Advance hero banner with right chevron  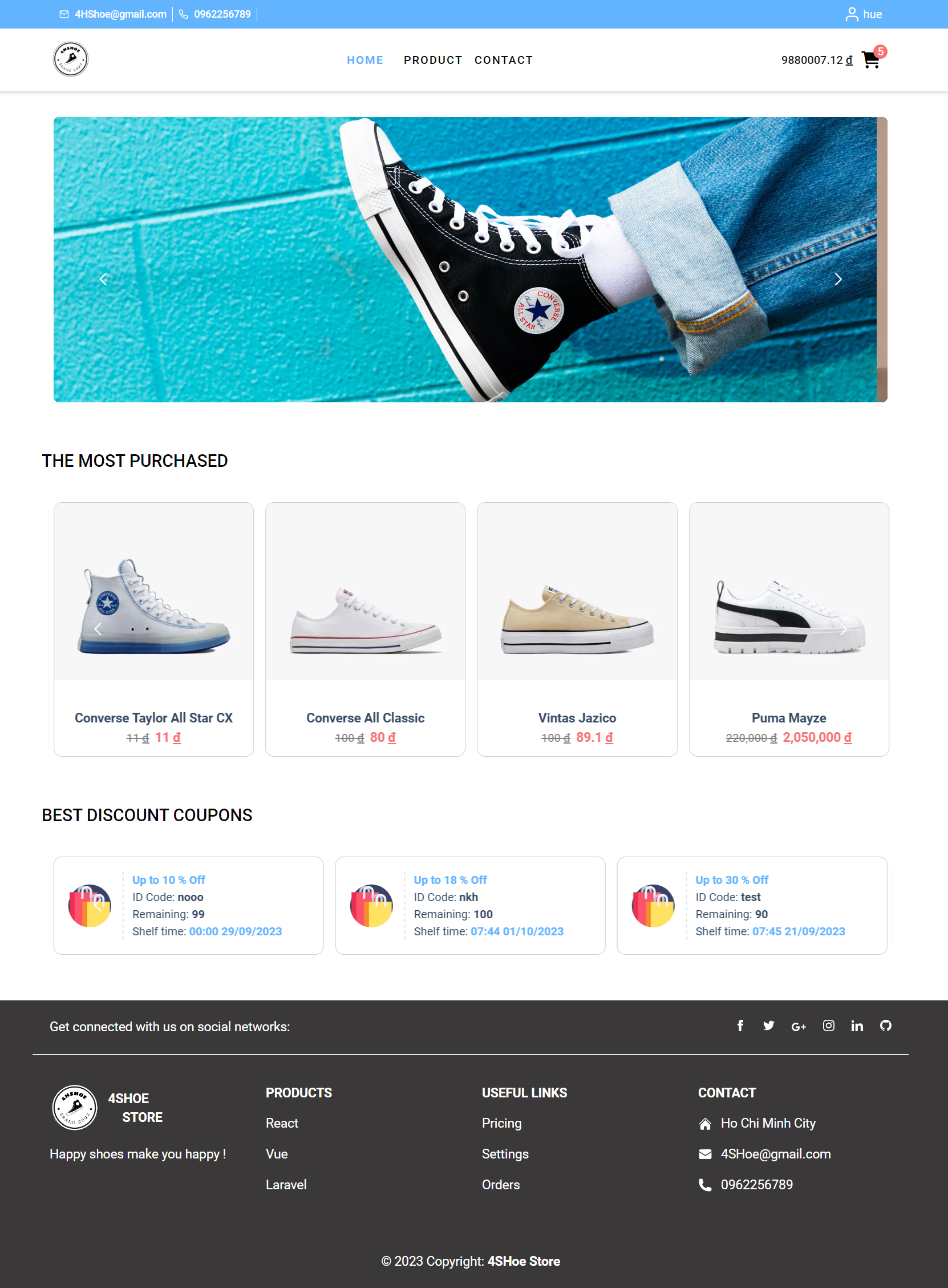coord(838,280)
